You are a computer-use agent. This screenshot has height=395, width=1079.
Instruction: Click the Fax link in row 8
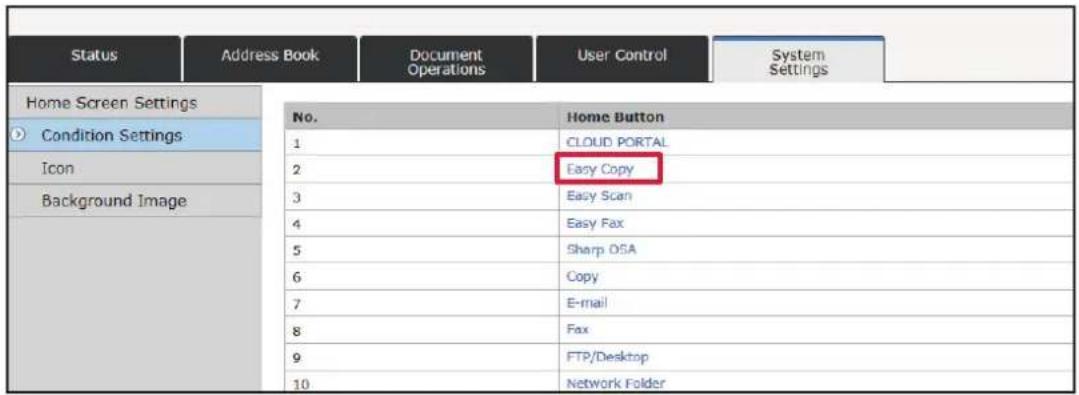coord(578,330)
